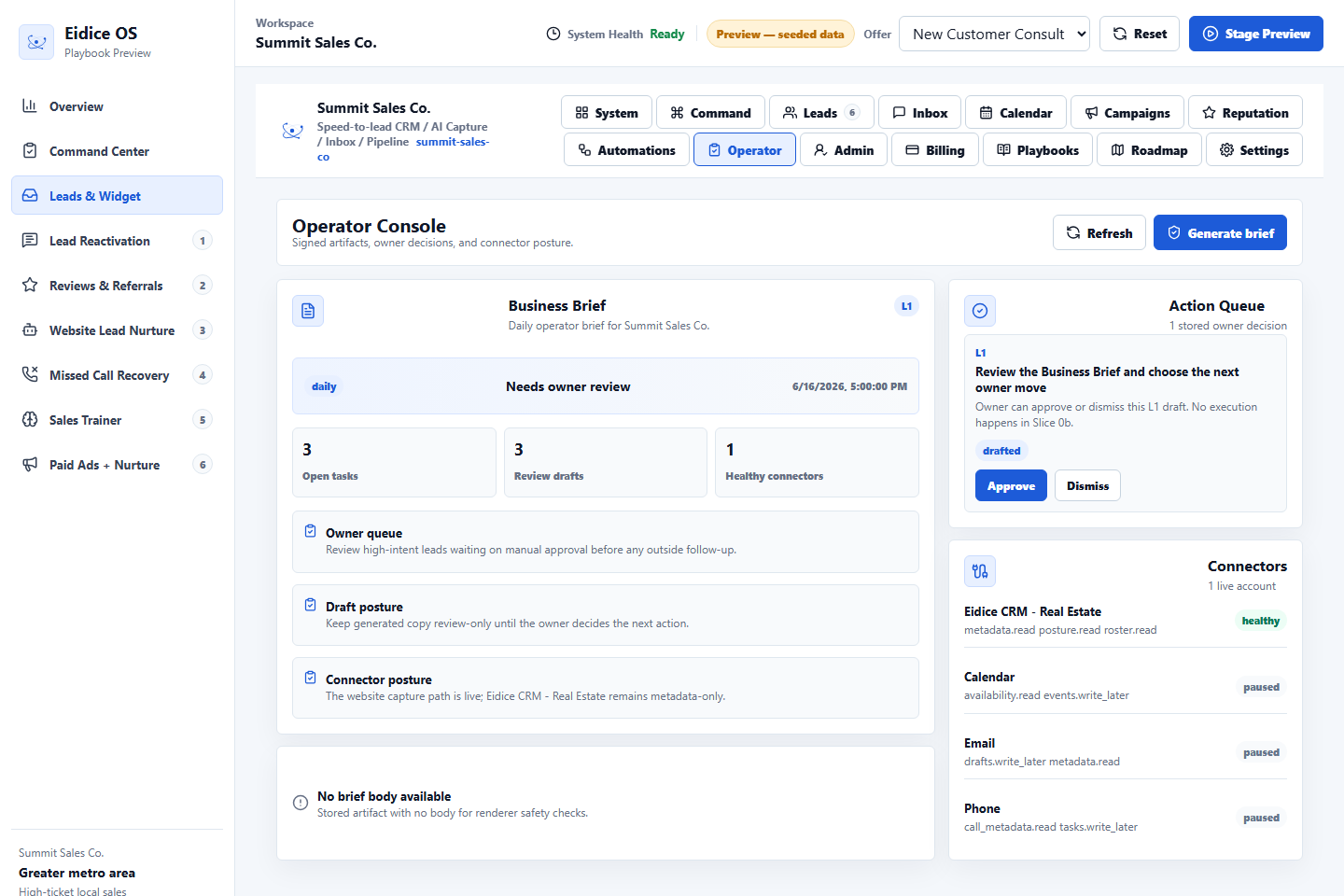Image resolution: width=1344 pixels, height=896 pixels.
Task: Click the Summit Sales Co. workspace logo icon
Action: (x=292, y=132)
